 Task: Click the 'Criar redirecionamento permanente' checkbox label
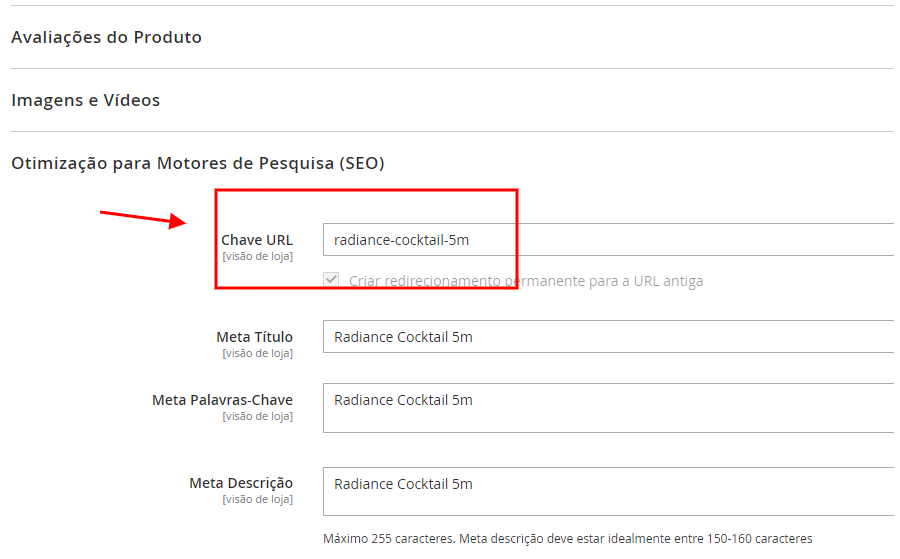(526, 281)
